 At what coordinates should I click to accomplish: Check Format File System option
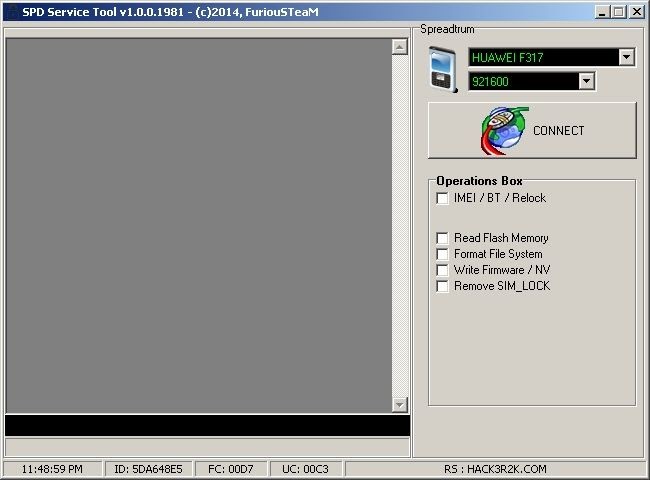point(442,254)
